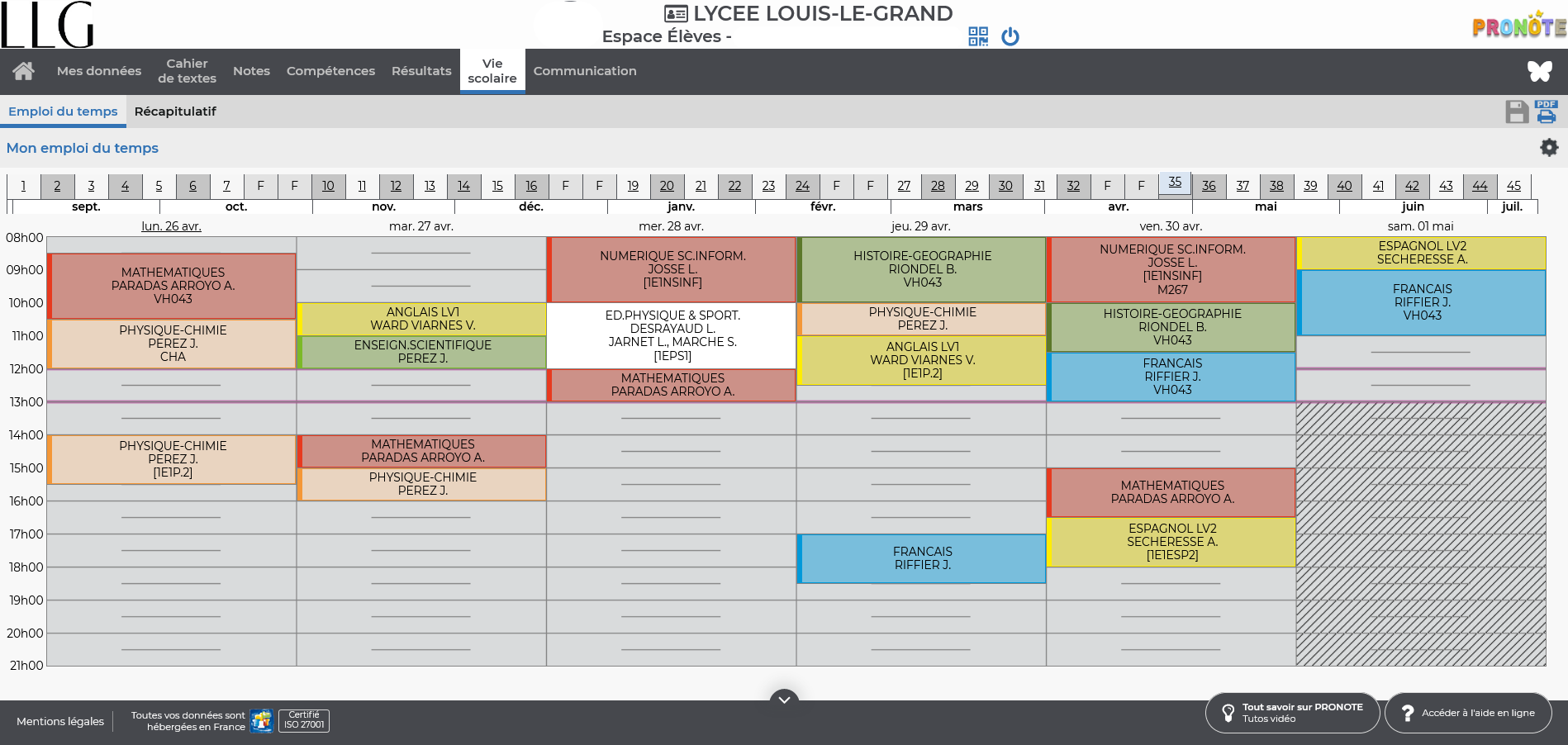Screen dimensions: 1568x745
Task: Click the lun. 26 avr. day header
Action: coord(171,226)
